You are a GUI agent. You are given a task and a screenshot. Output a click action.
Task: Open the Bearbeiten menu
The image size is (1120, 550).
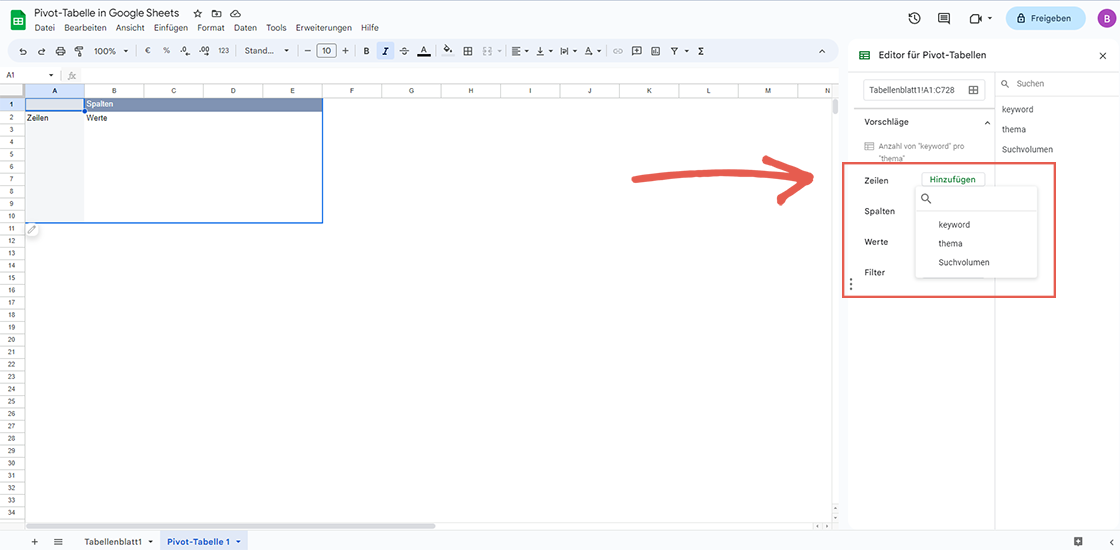tap(85, 28)
